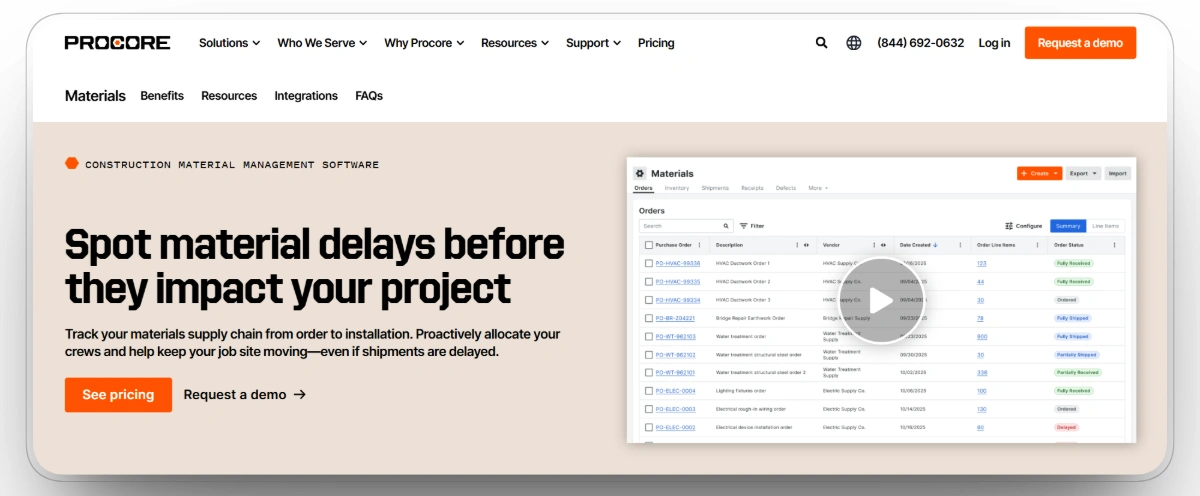The width and height of the screenshot is (1200, 496).
Task: Open the Defects tab
Action: 786,188
